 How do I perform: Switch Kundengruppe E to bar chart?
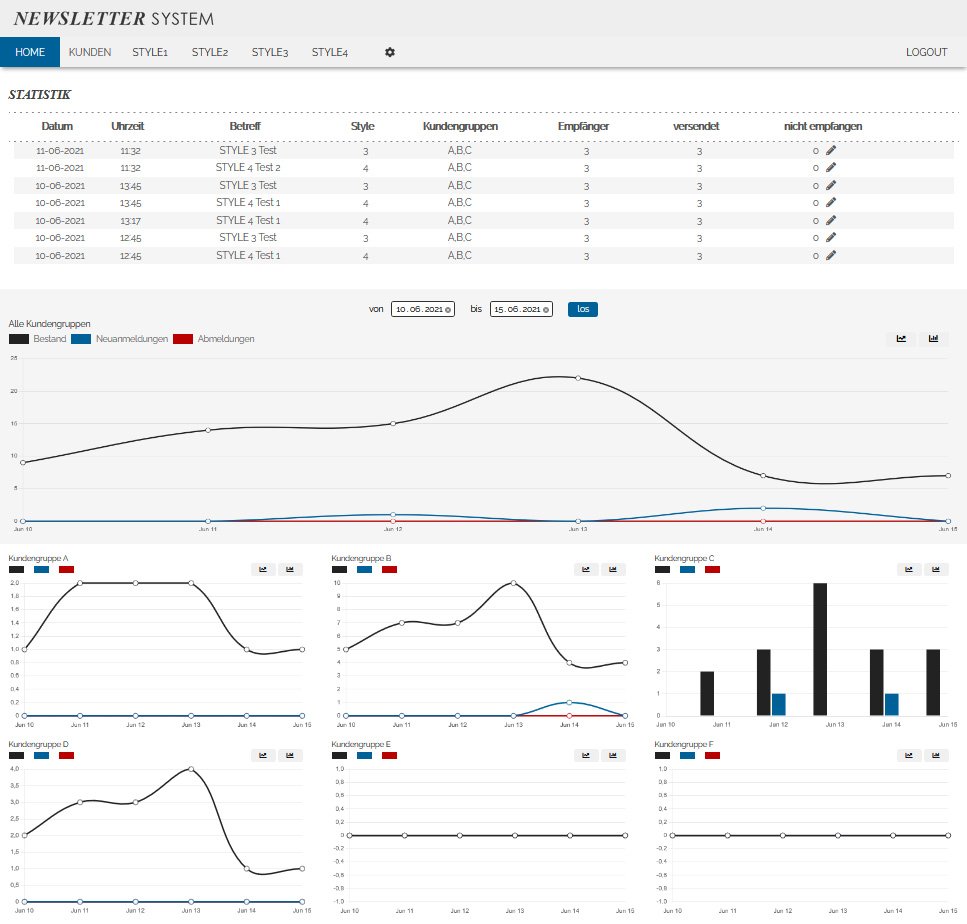[613, 756]
